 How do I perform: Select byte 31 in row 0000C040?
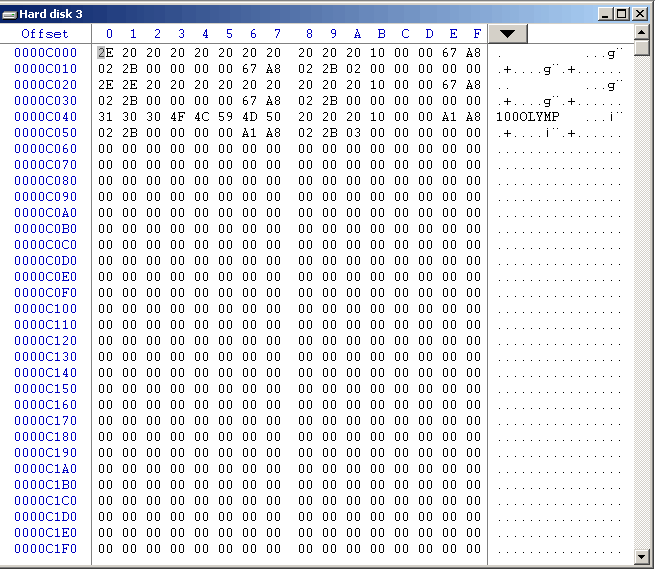pos(105,117)
